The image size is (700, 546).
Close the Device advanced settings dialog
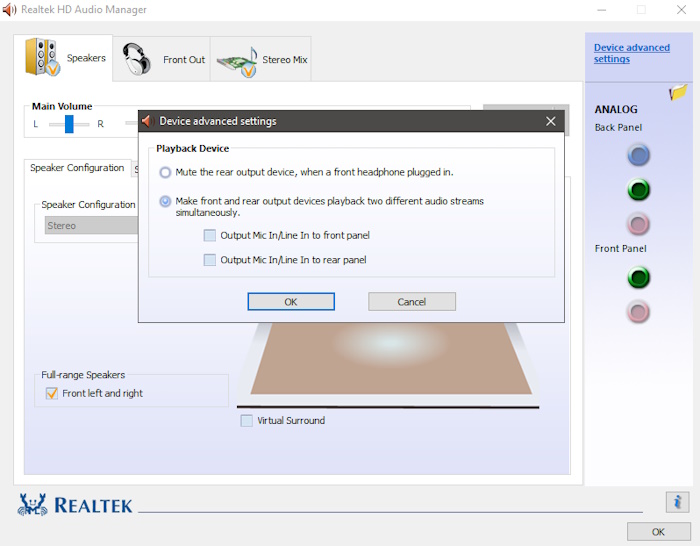[550, 121]
